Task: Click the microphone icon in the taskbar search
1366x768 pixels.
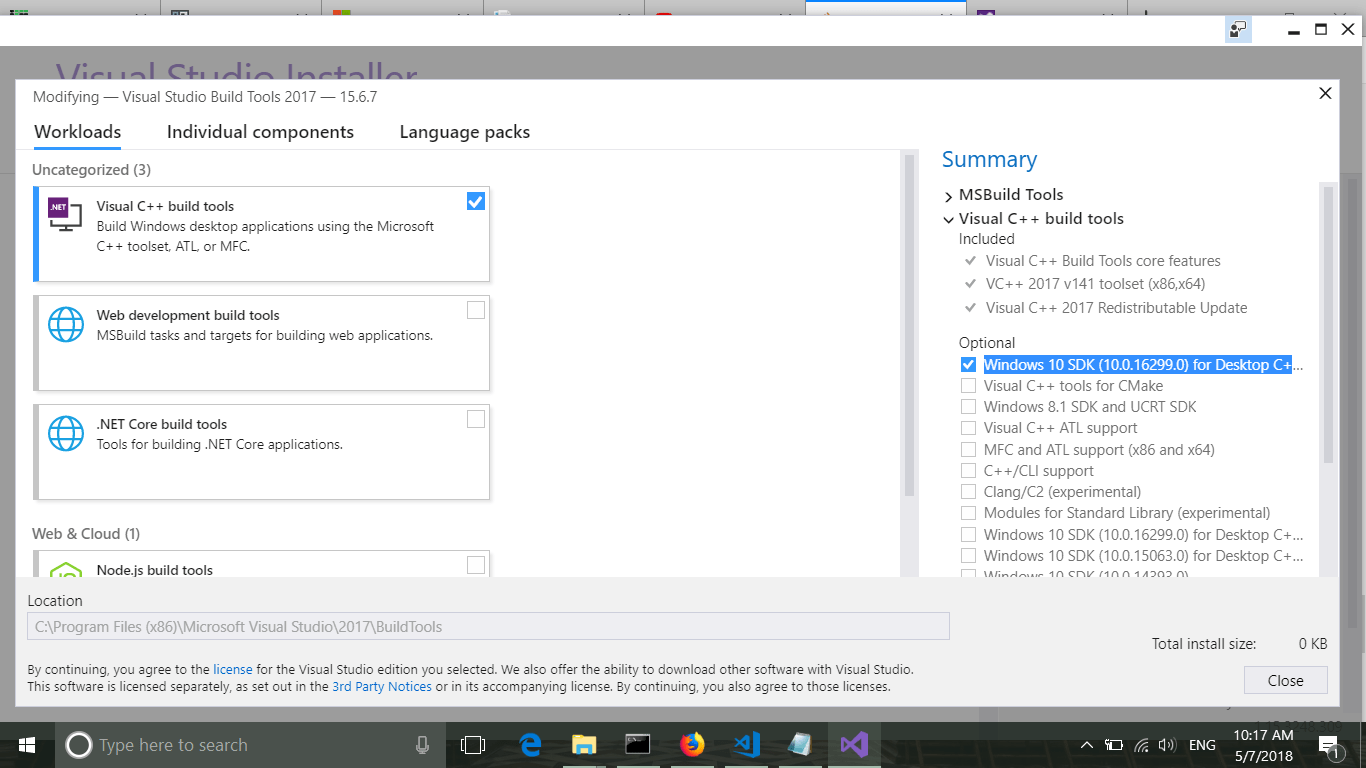Action: point(422,745)
